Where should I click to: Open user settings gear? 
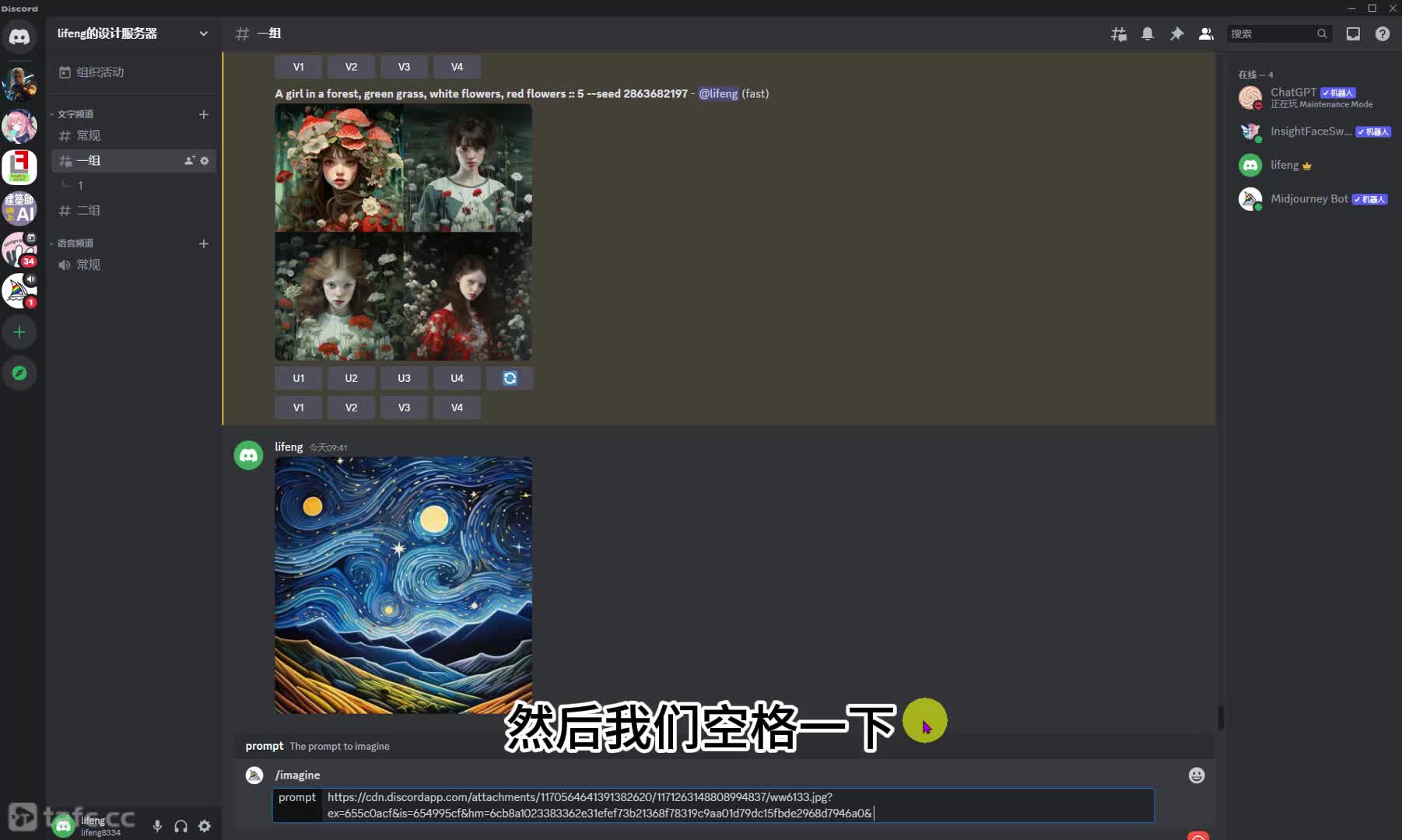click(205, 826)
